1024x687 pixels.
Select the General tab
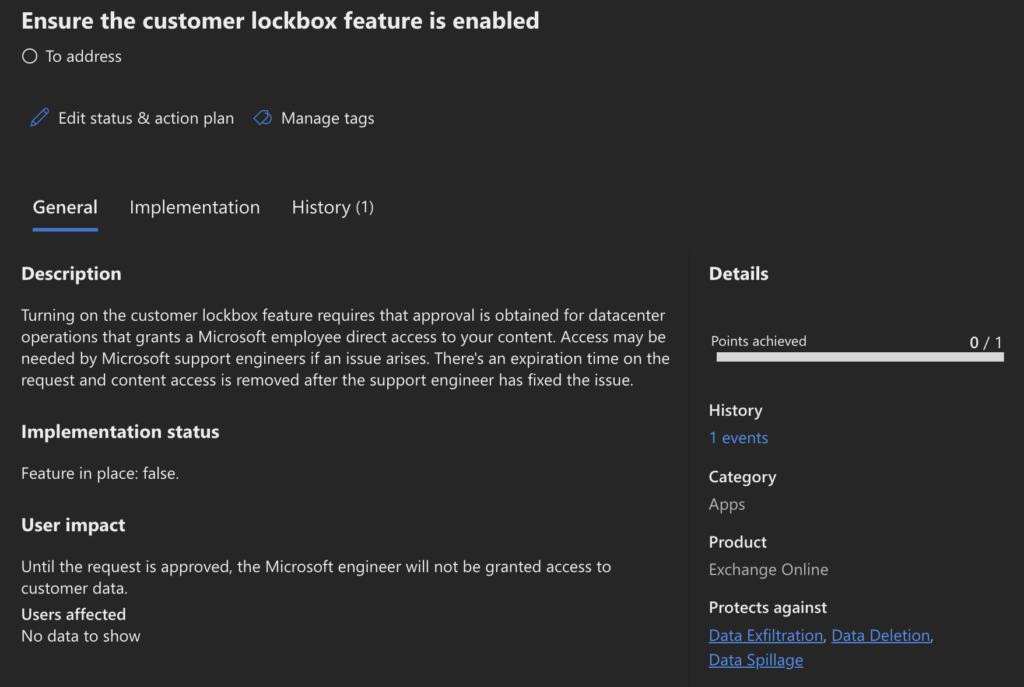point(65,207)
